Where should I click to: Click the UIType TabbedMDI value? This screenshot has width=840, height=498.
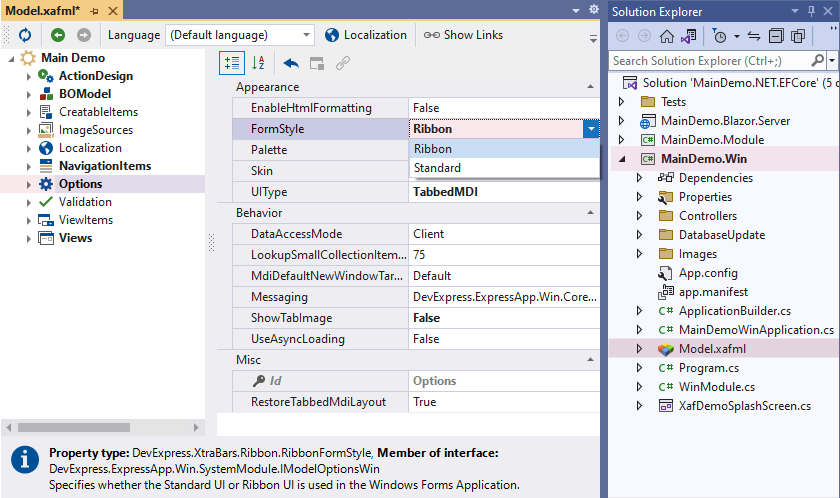[x=504, y=192]
